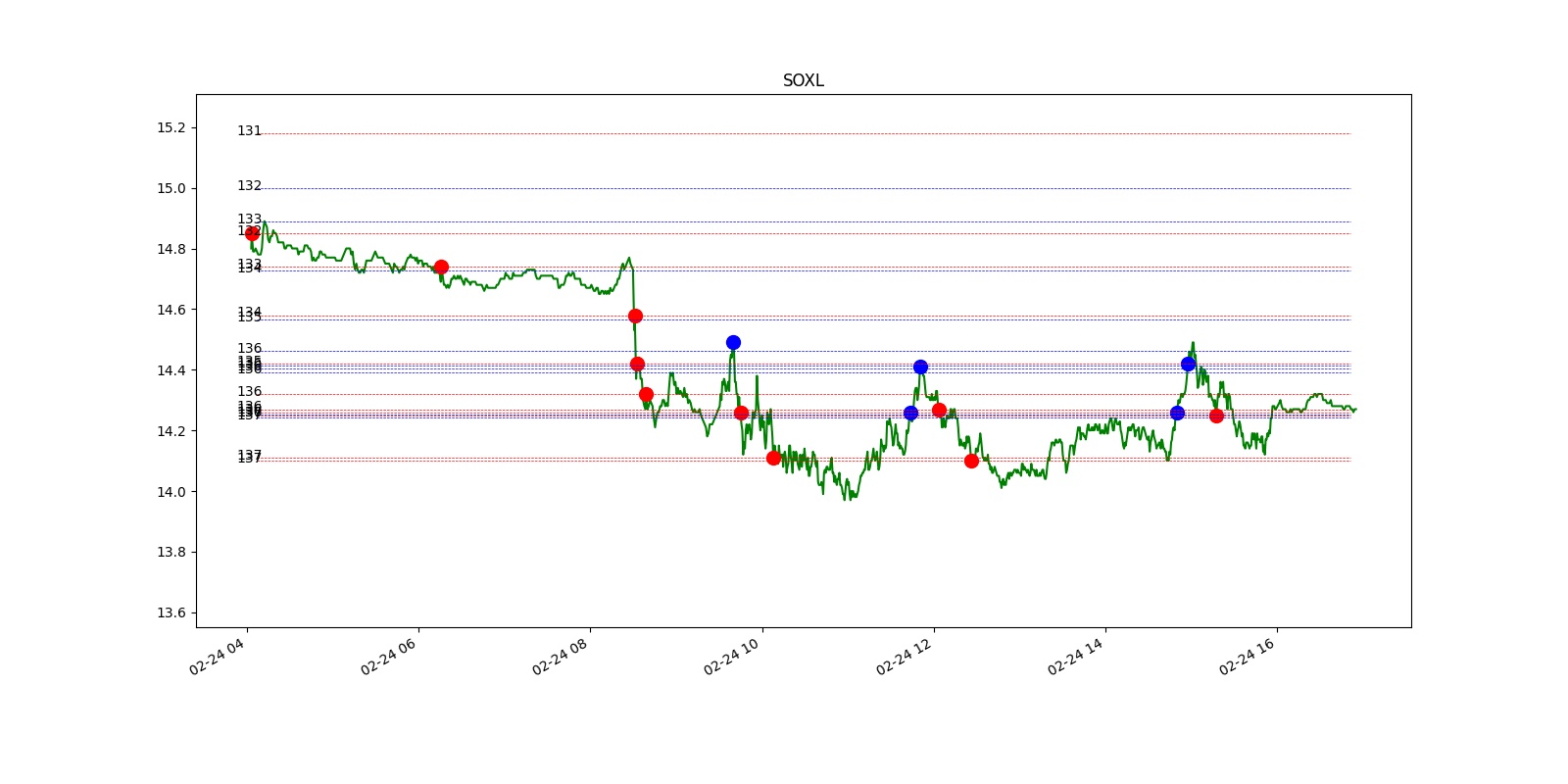The width and height of the screenshot is (1568, 784).
Task: Click the 02-24 04 x-axis label
Action: 218,656
